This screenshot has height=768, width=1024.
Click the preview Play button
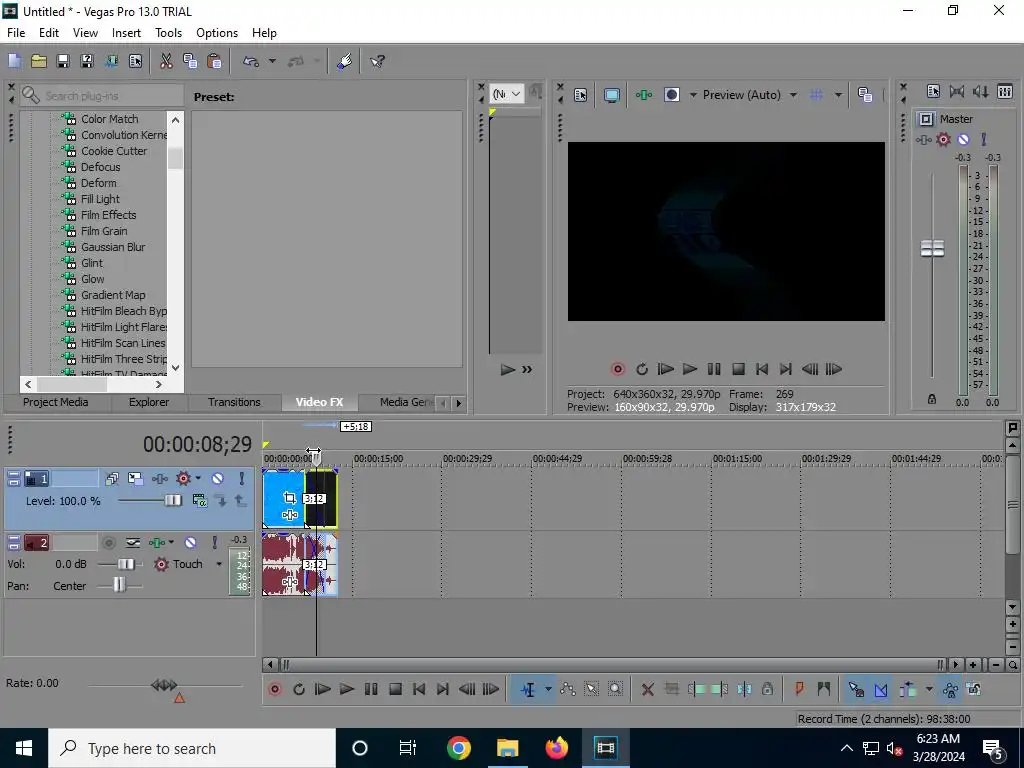(x=690, y=369)
